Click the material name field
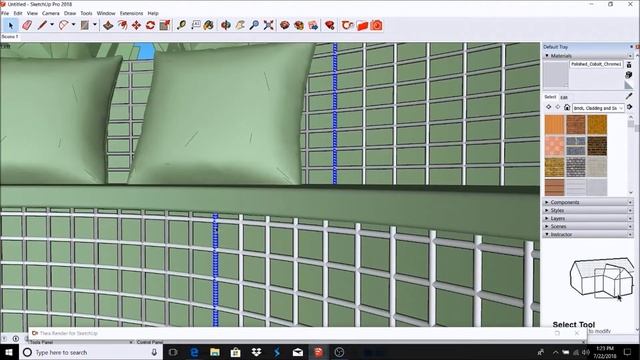Image resolution: width=640 pixels, height=360 pixels. [x=596, y=64]
